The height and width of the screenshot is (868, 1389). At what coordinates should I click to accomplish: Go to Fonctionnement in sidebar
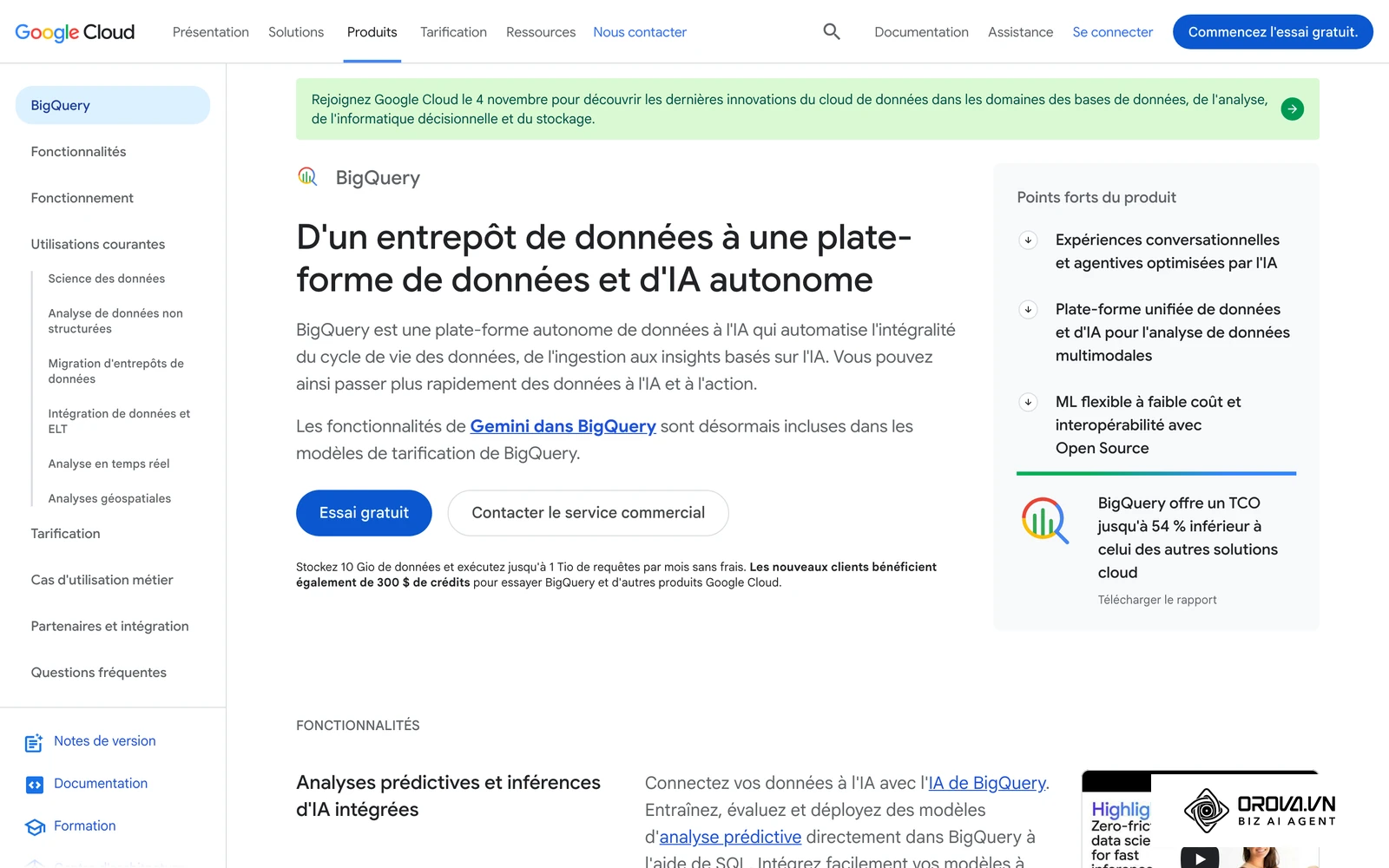[82, 198]
